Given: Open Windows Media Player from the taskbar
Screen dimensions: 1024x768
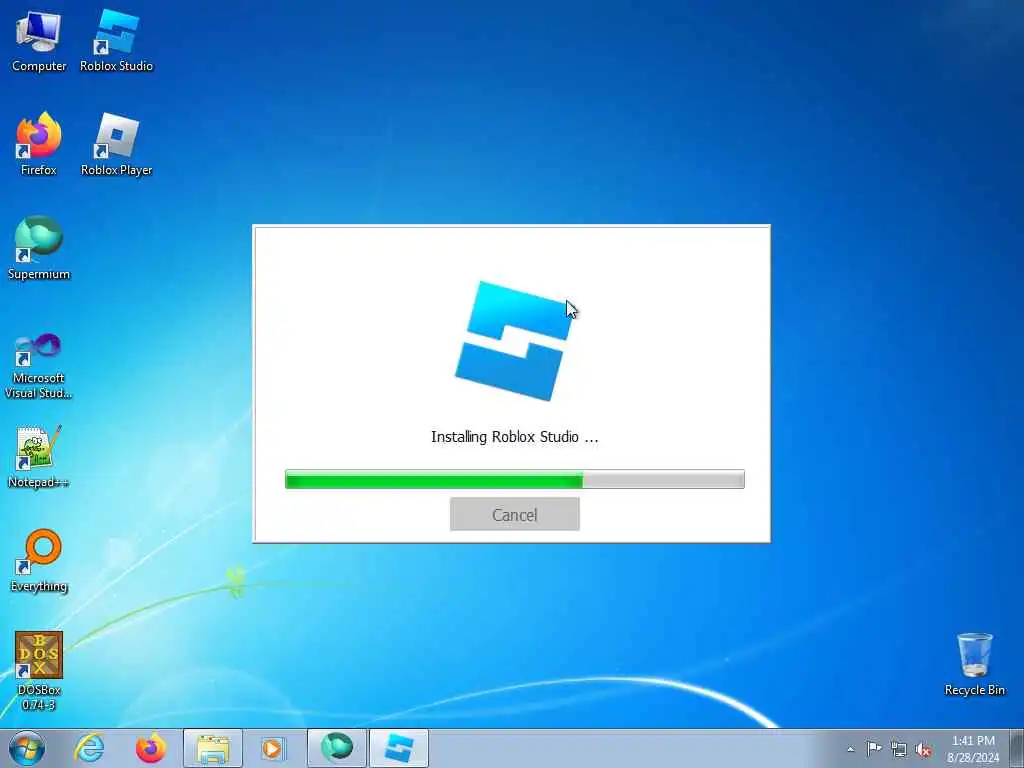Looking at the screenshot, I should 272,748.
